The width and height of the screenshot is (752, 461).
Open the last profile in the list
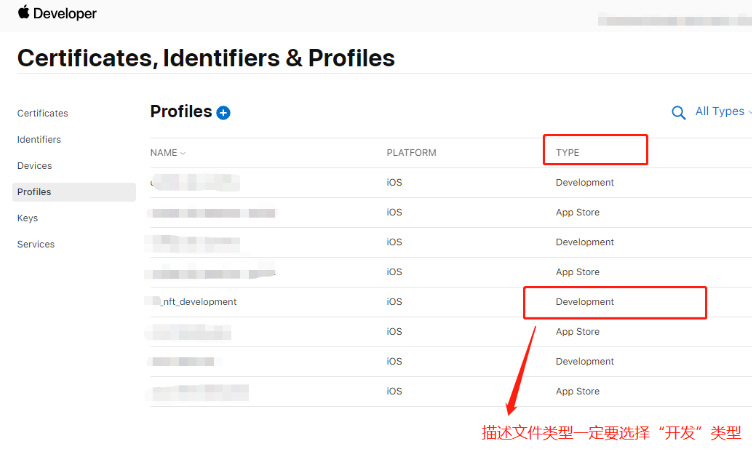pyautogui.click(x=200, y=391)
